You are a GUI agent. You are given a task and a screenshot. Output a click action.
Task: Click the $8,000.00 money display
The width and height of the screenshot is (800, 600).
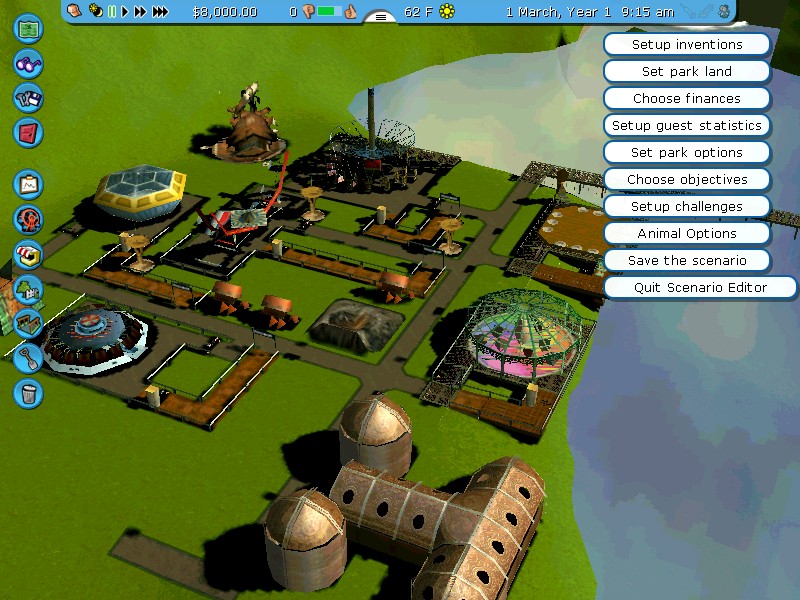click(224, 12)
